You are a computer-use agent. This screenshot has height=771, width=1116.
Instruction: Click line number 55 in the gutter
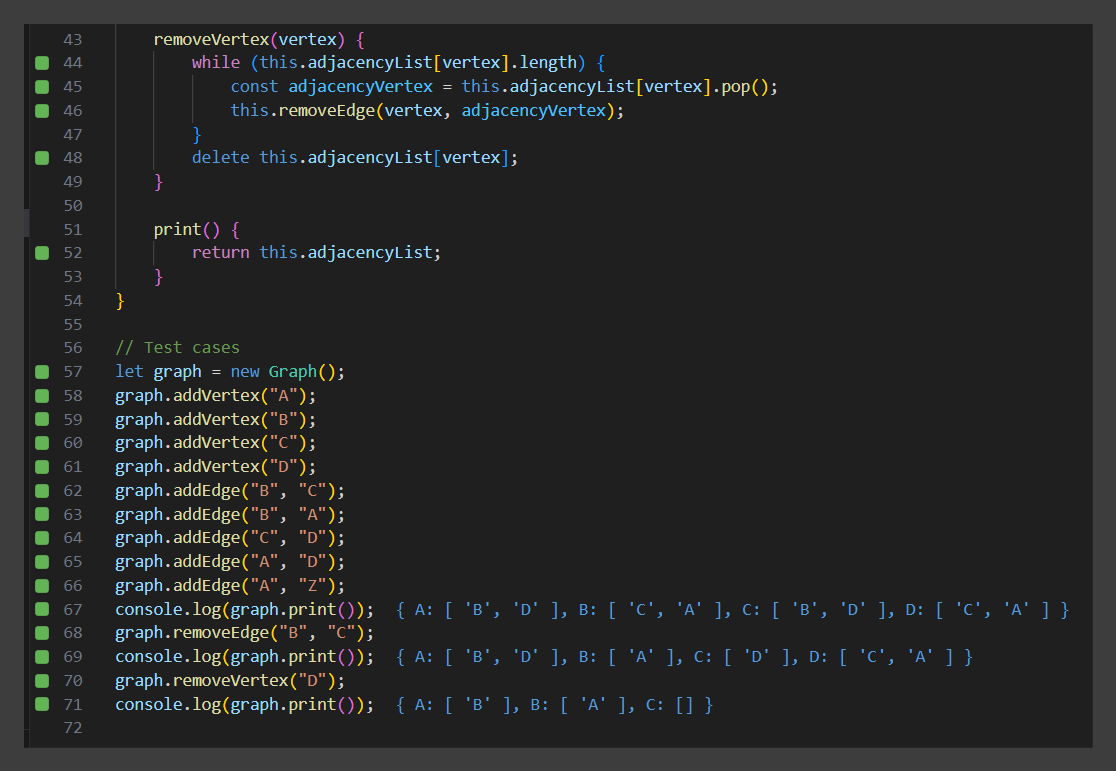(x=73, y=325)
